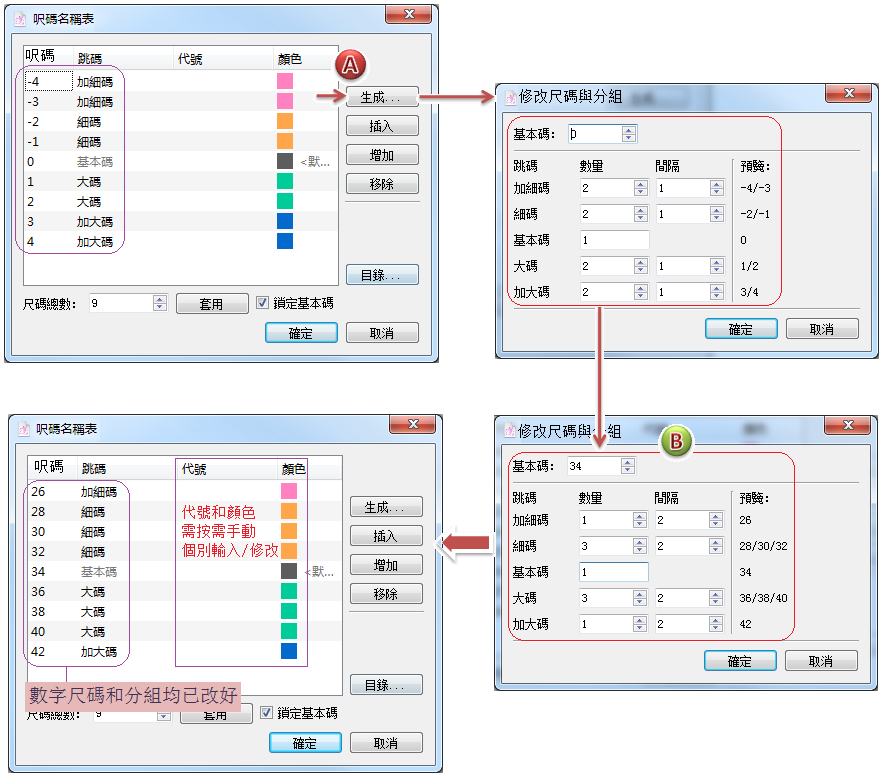Viewport: 884px width, 781px height.
Task: Adjust 尺碼總數 stepper showing 9 in top-left dialog
Action: coord(159,304)
